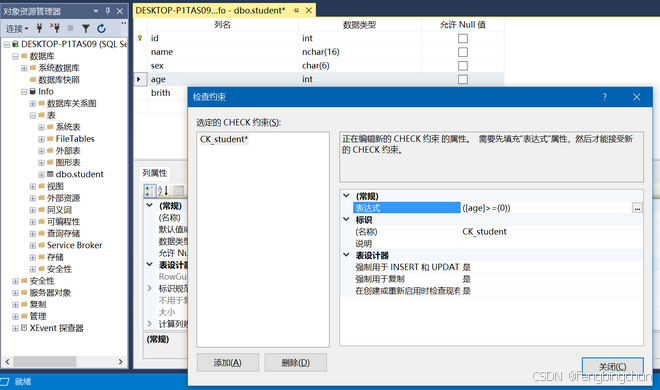Select the 数据库快照 tree item

coord(59,80)
